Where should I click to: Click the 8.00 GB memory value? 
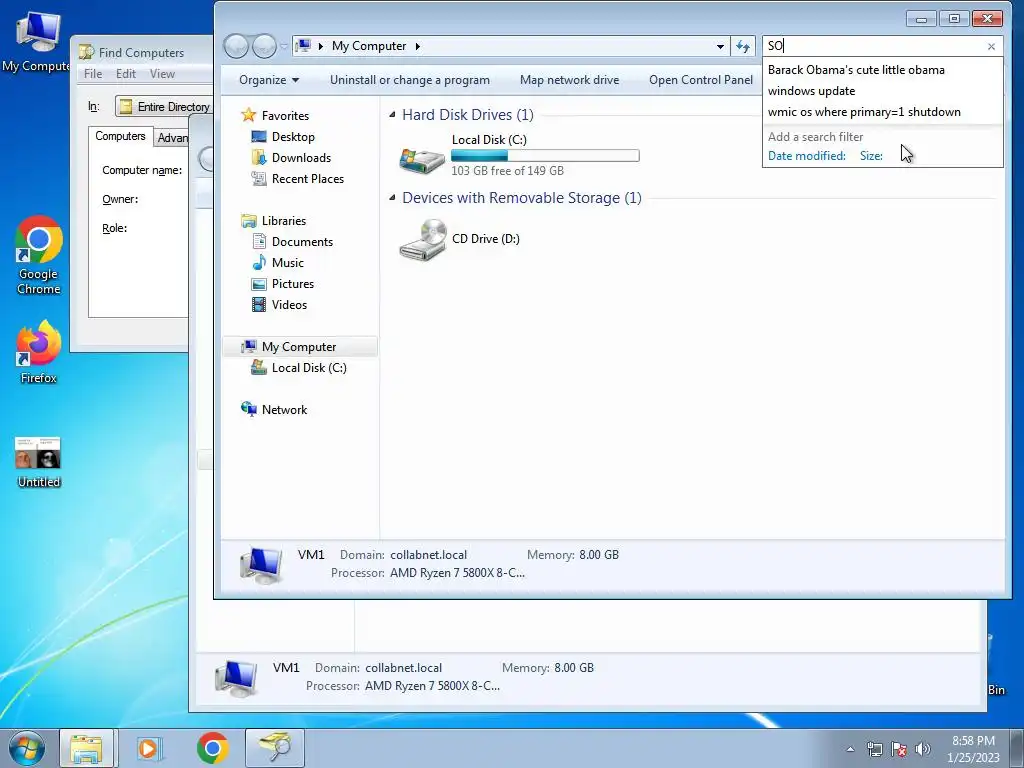pyautogui.click(x=599, y=554)
